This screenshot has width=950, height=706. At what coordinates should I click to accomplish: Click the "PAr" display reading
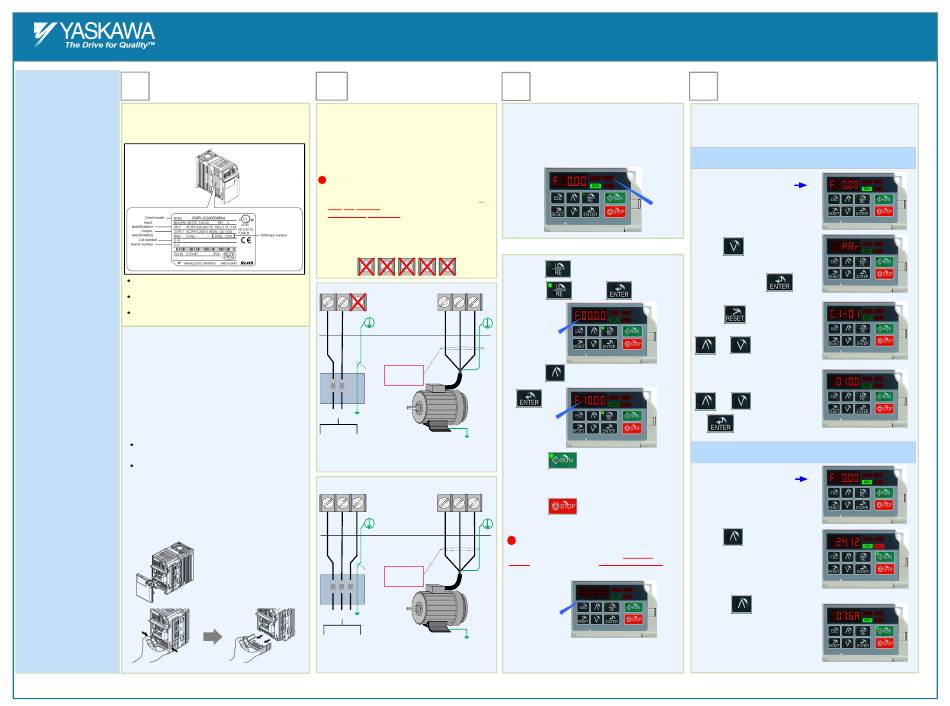(x=849, y=247)
